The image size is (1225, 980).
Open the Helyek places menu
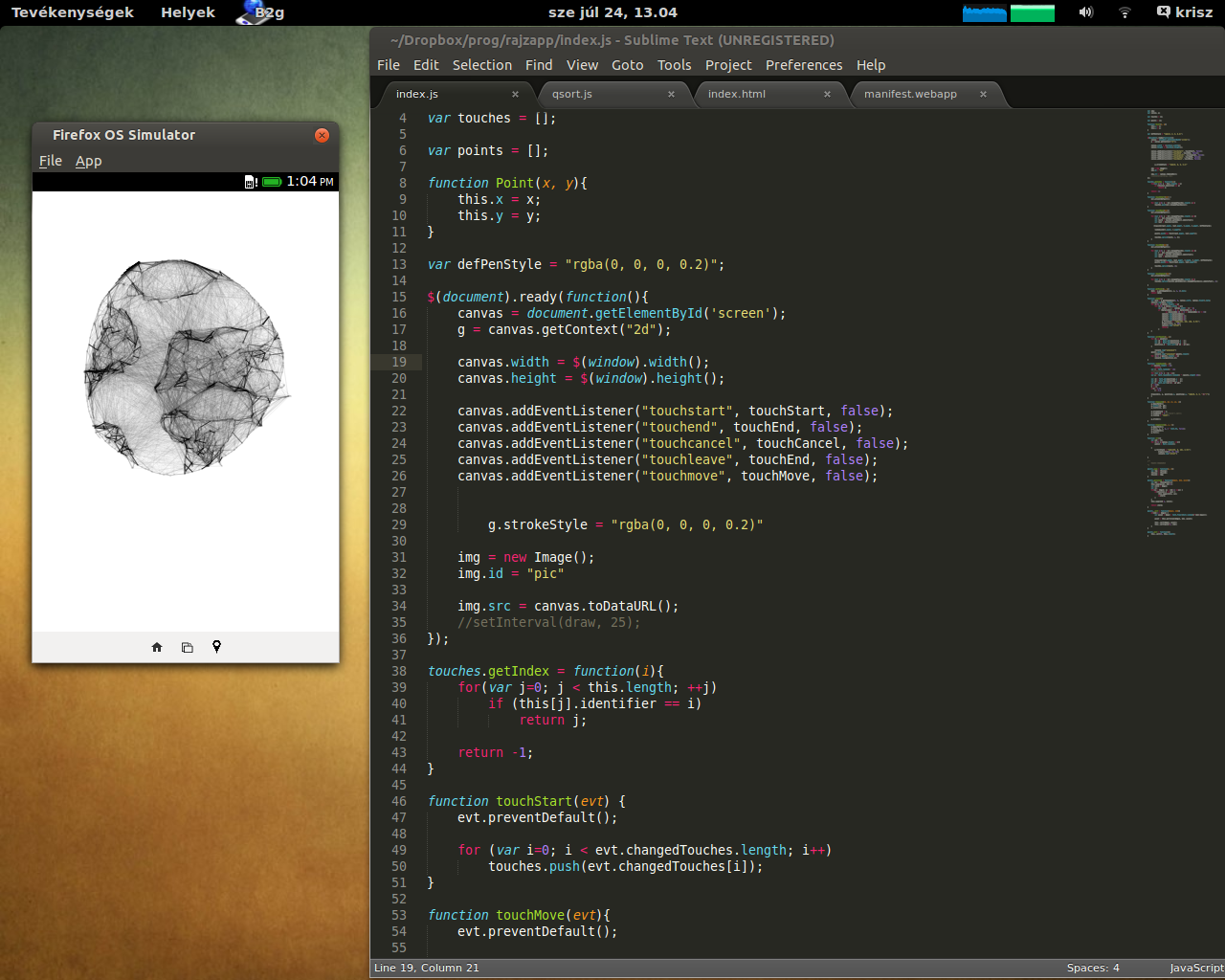pos(188,12)
